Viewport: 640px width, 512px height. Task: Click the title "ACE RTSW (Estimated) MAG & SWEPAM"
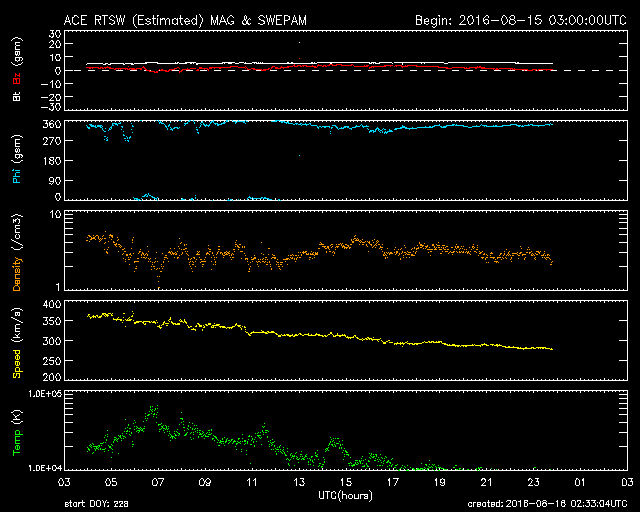[185, 20]
